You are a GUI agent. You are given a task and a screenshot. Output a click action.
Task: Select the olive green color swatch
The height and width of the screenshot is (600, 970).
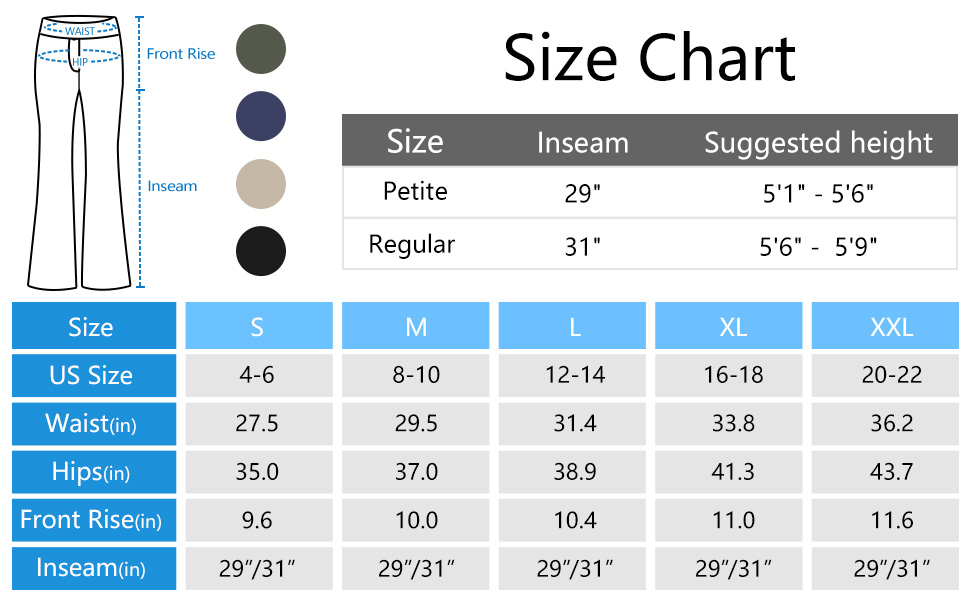pyautogui.click(x=261, y=47)
